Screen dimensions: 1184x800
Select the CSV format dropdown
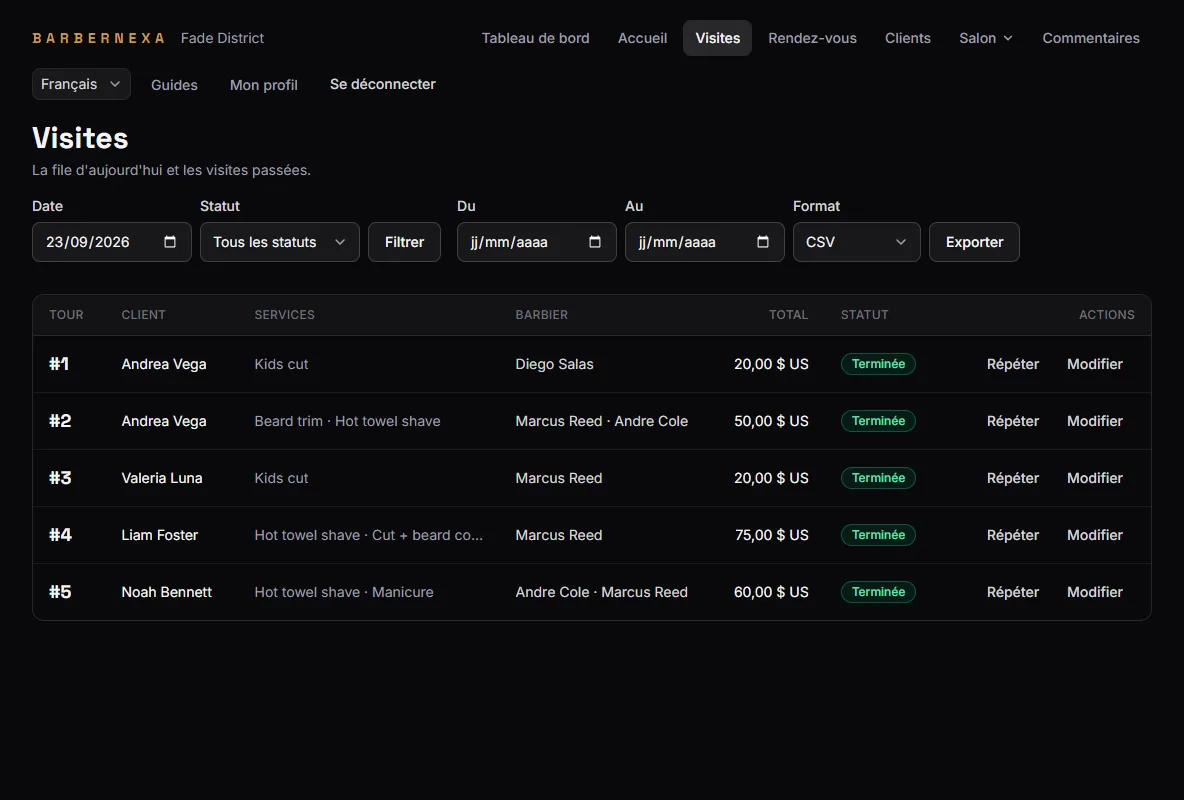click(856, 242)
